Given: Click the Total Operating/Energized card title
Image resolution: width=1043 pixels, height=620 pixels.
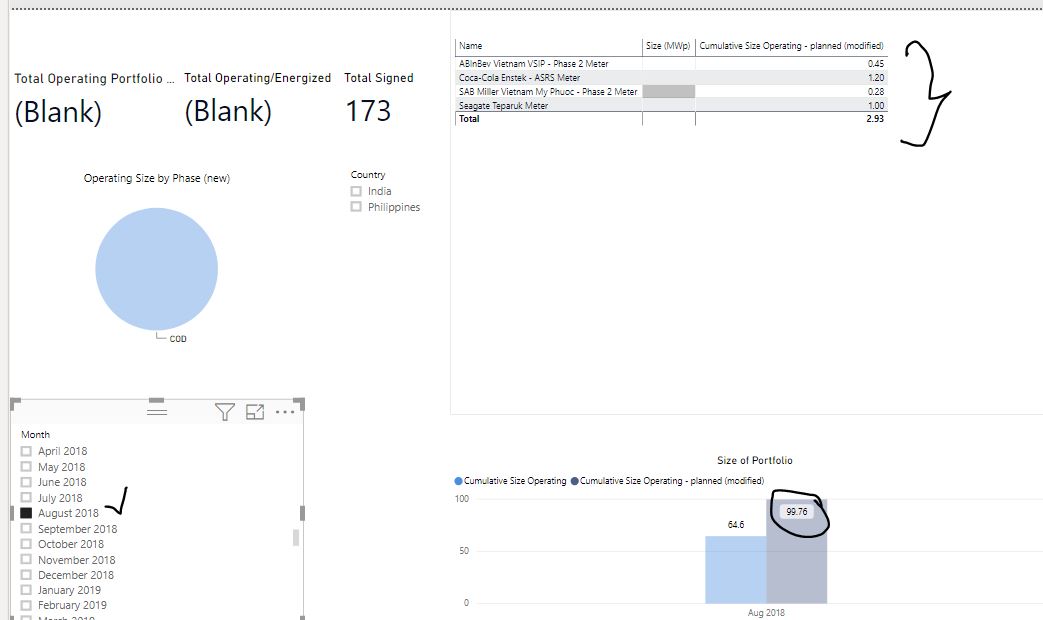Looking at the screenshot, I should pyautogui.click(x=257, y=78).
